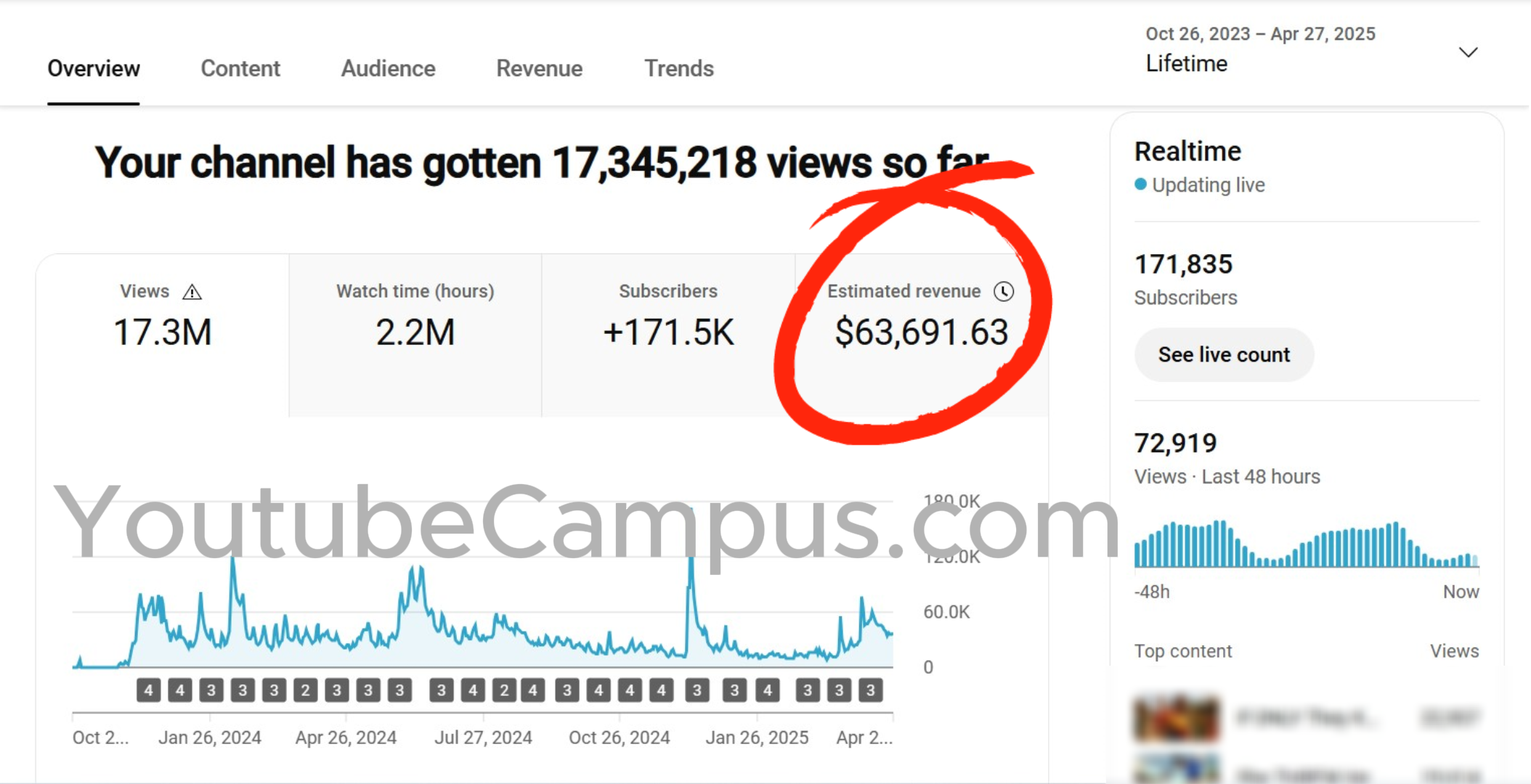1531x784 pixels.
Task: Click the Jan 26, 2024 axis label
Action: [x=210, y=738]
